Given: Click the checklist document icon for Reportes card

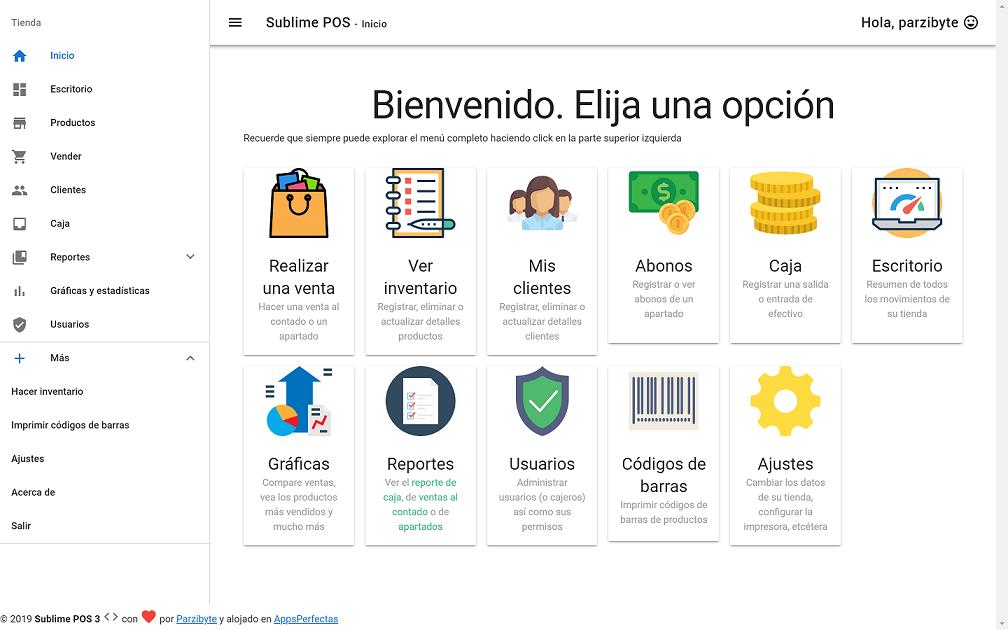Looking at the screenshot, I should (420, 401).
